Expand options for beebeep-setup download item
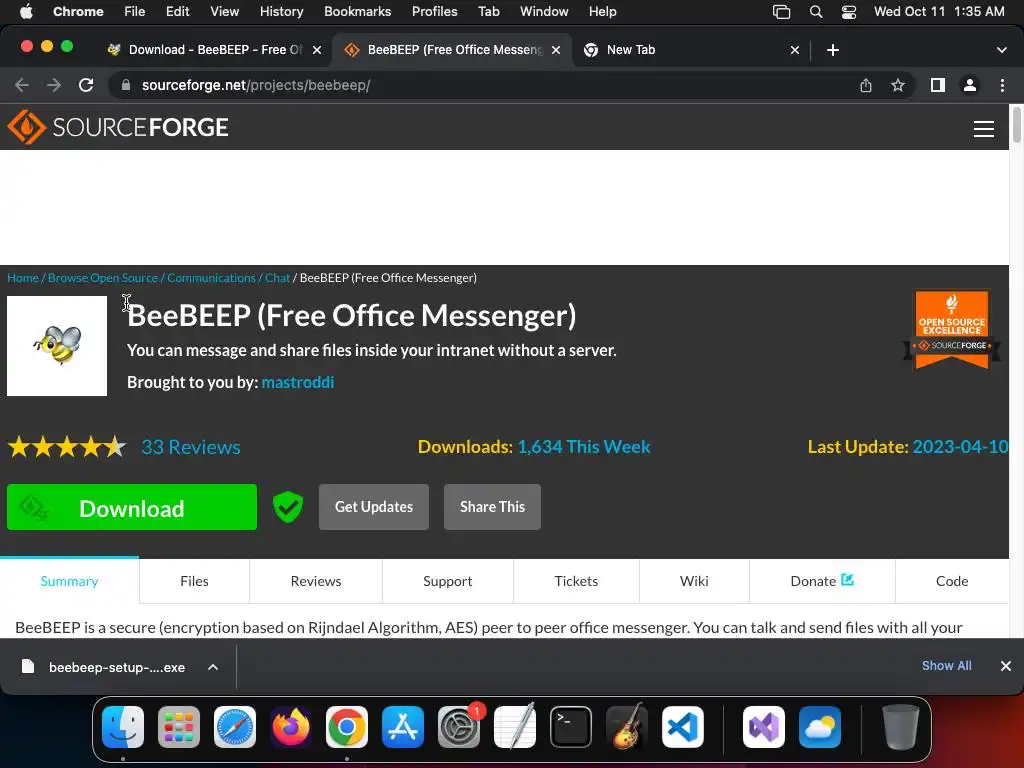The height and width of the screenshot is (768, 1024). [213, 667]
